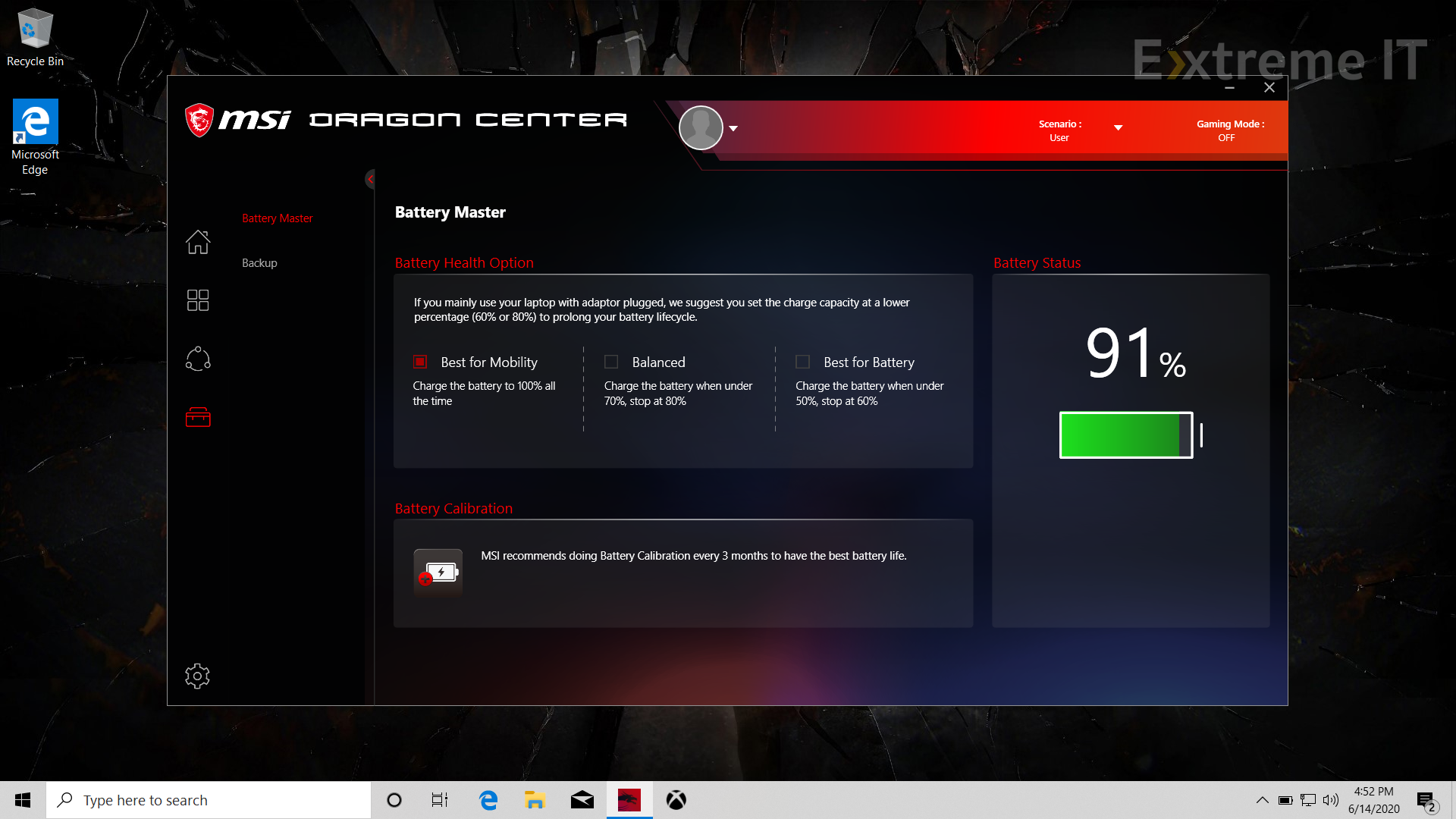Open File Explorer from taskbar
1456x819 pixels.
coord(535,800)
